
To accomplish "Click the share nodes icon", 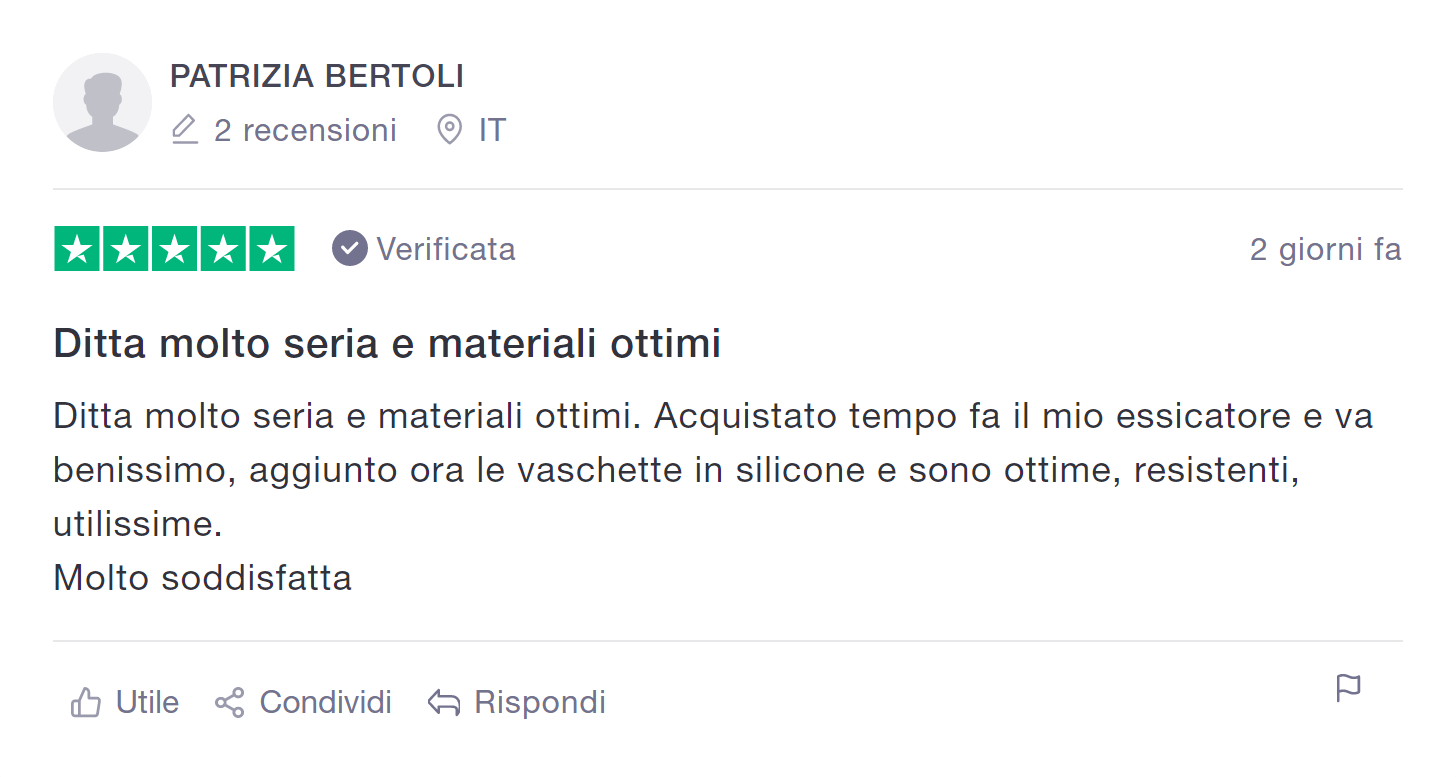I will pyautogui.click(x=230, y=703).
